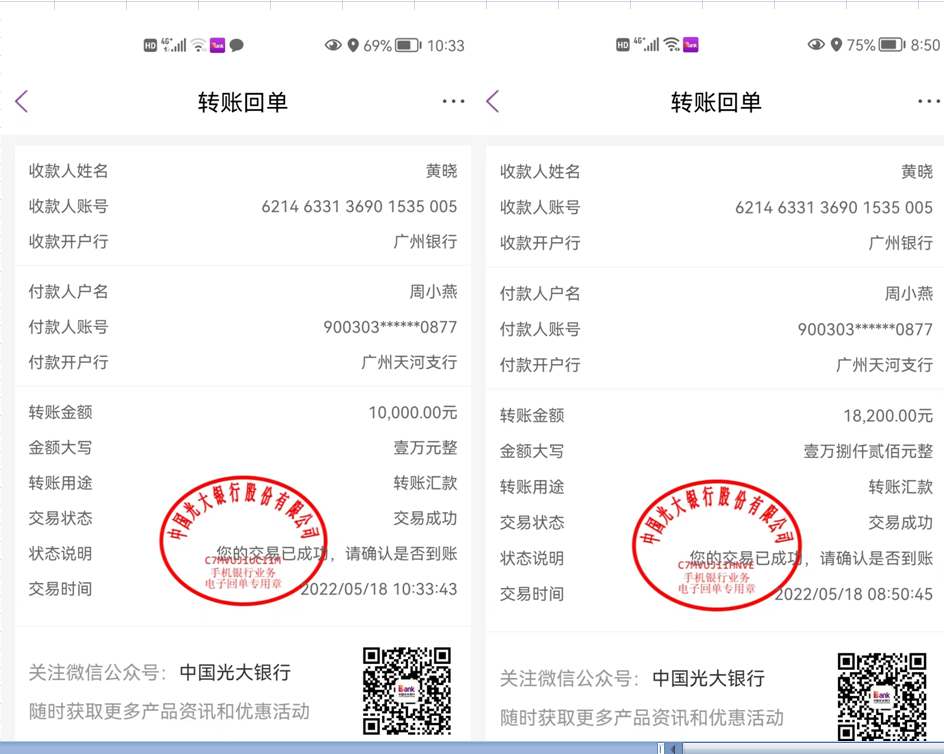Screen dimensions: 944x754
Task: Click the red bank stamp on the 10,000.00元 receipt
Action: (243, 540)
